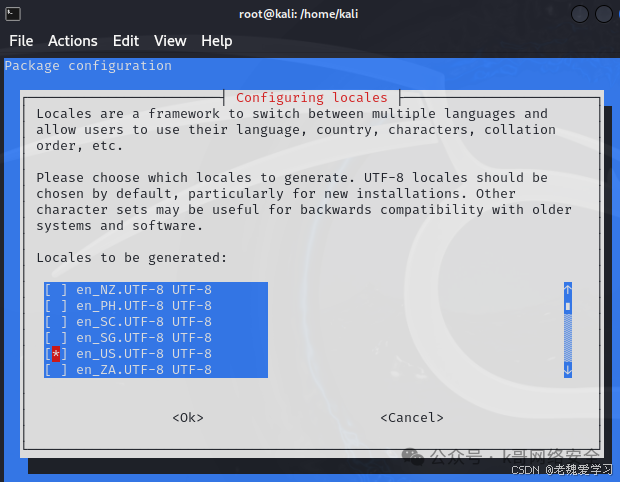Click the terminal icon in the title bar
Image resolution: width=620 pixels, height=482 pixels.
tap(13, 14)
